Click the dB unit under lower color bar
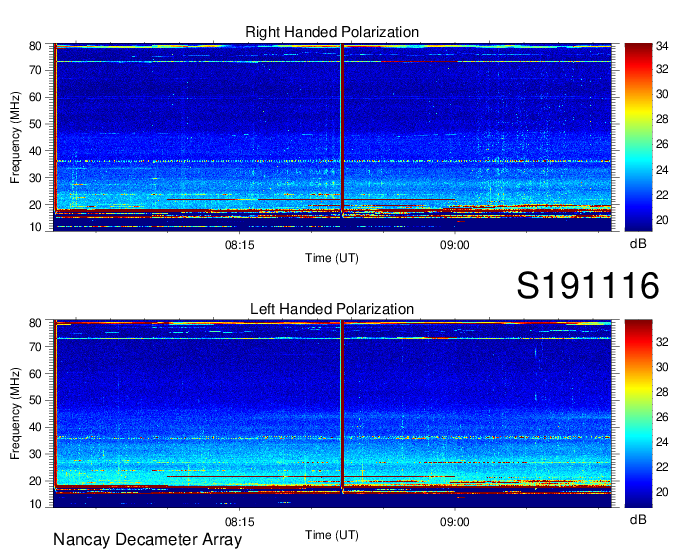Screen dimensions: 680x552 coord(638,519)
